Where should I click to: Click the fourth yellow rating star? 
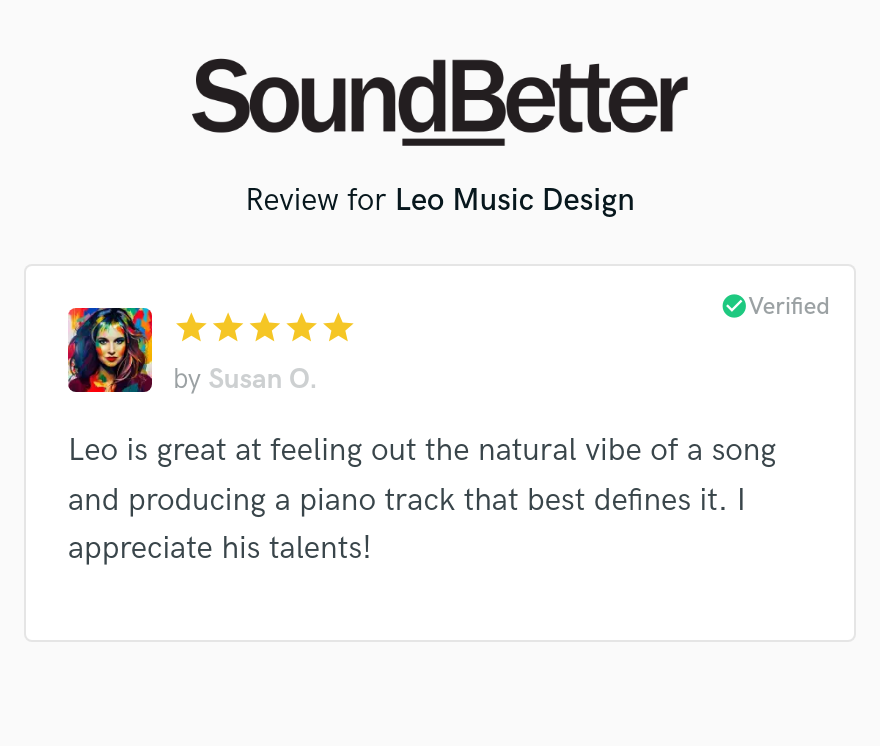pos(302,327)
